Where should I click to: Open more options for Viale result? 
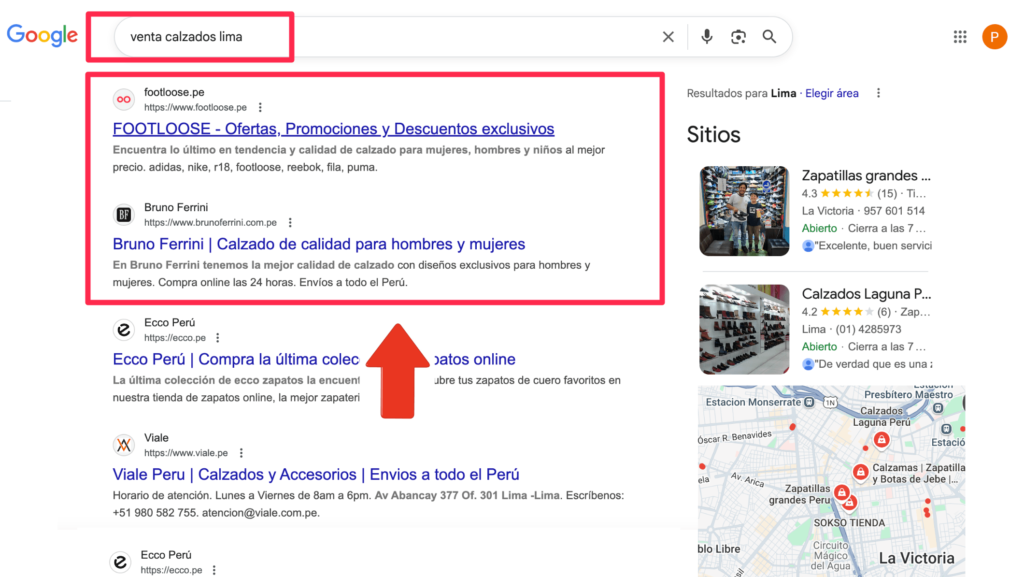click(241, 453)
